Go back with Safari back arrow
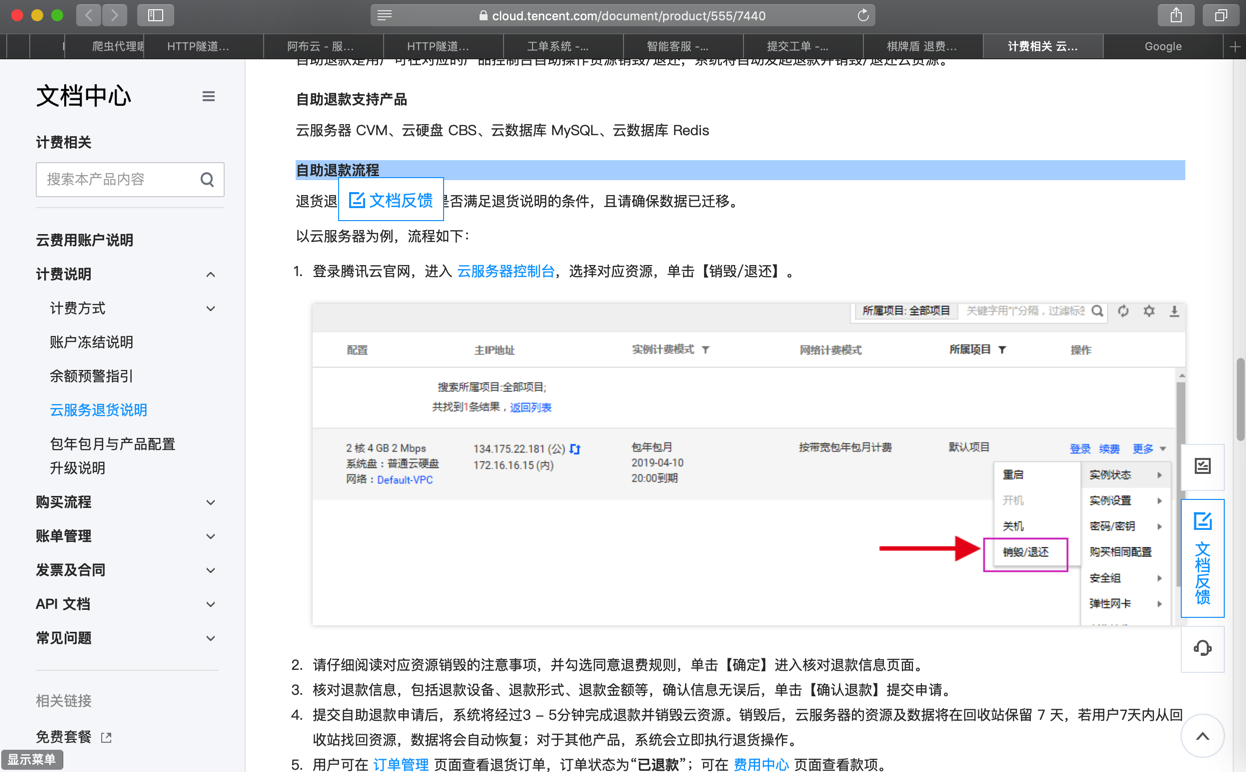This screenshot has width=1246, height=772. tap(89, 15)
